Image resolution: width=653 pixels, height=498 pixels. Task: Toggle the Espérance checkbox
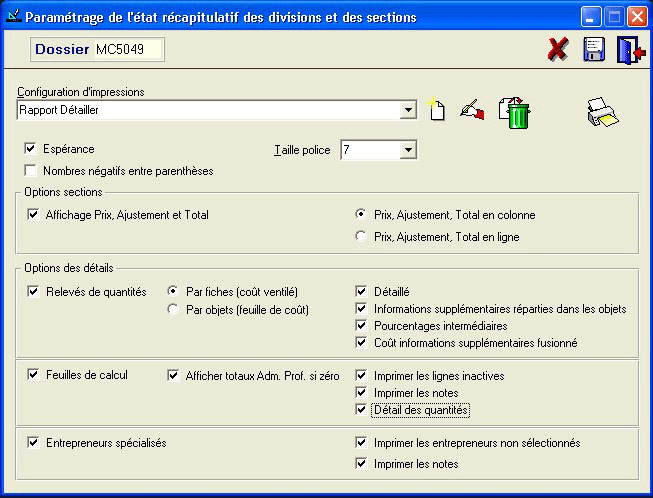click(x=31, y=149)
